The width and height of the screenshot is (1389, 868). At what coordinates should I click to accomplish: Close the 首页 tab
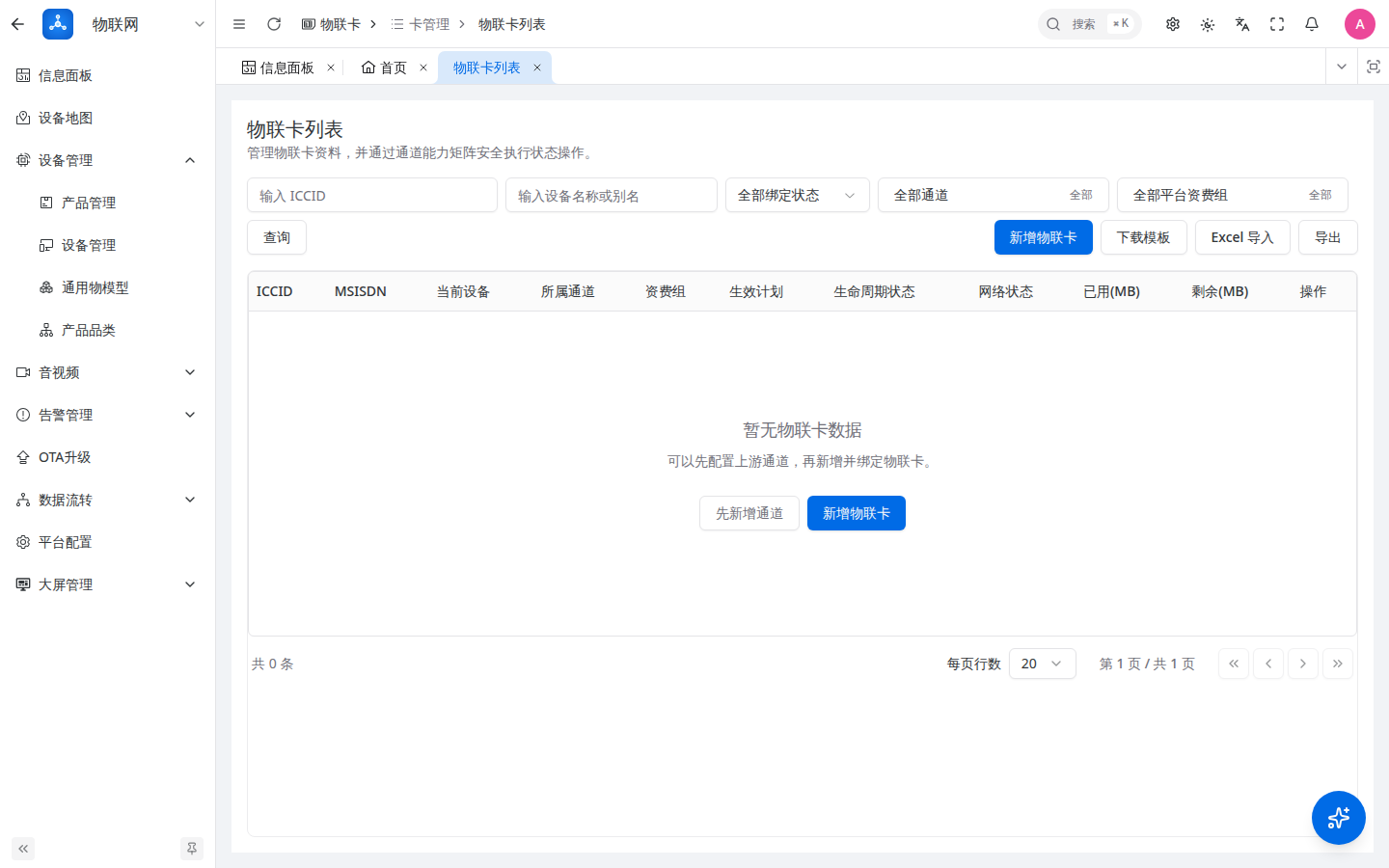423,68
